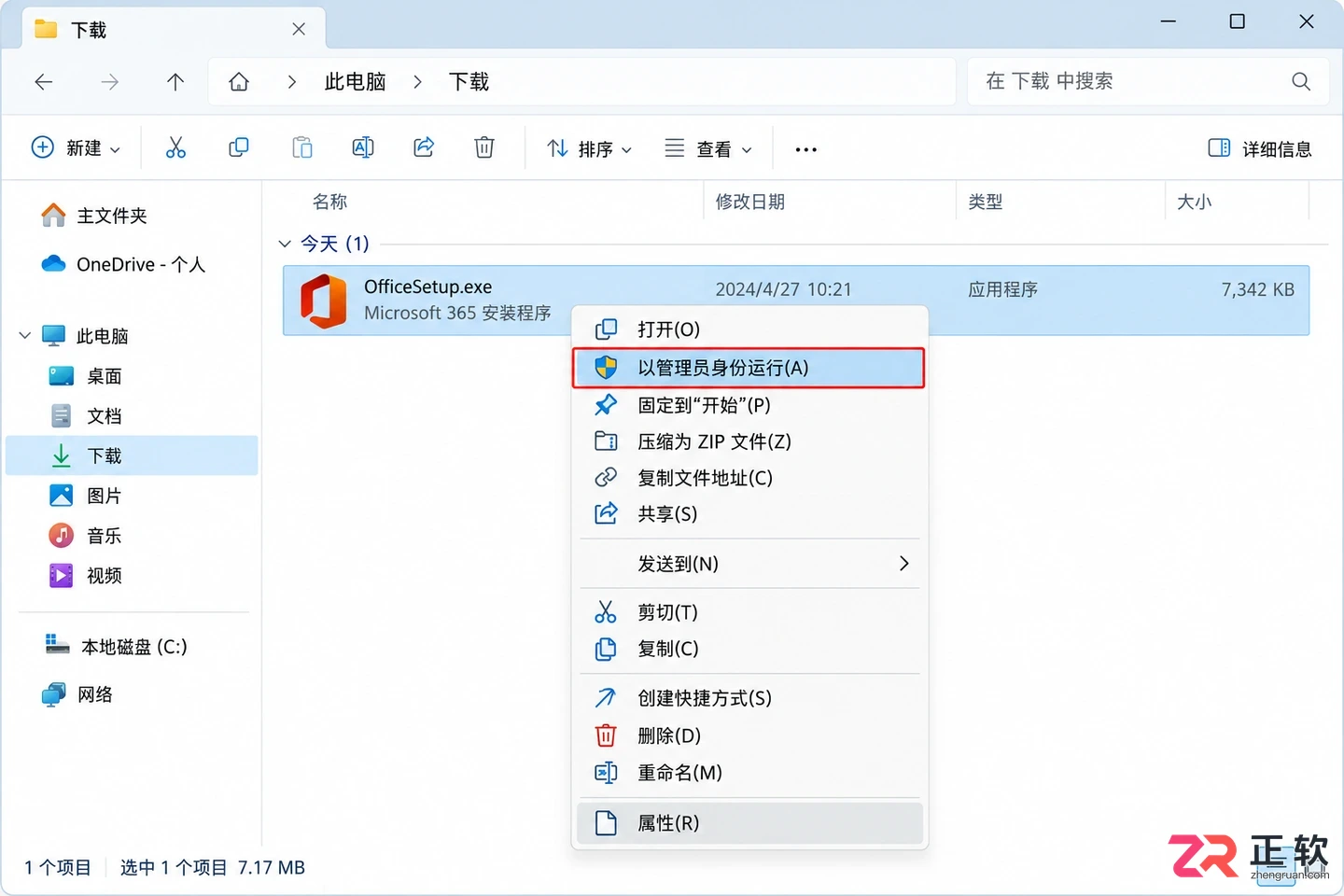The height and width of the screenshot is (896, 1344).
Task: Click the Home icon in address bar
Action: click(239, 82)
